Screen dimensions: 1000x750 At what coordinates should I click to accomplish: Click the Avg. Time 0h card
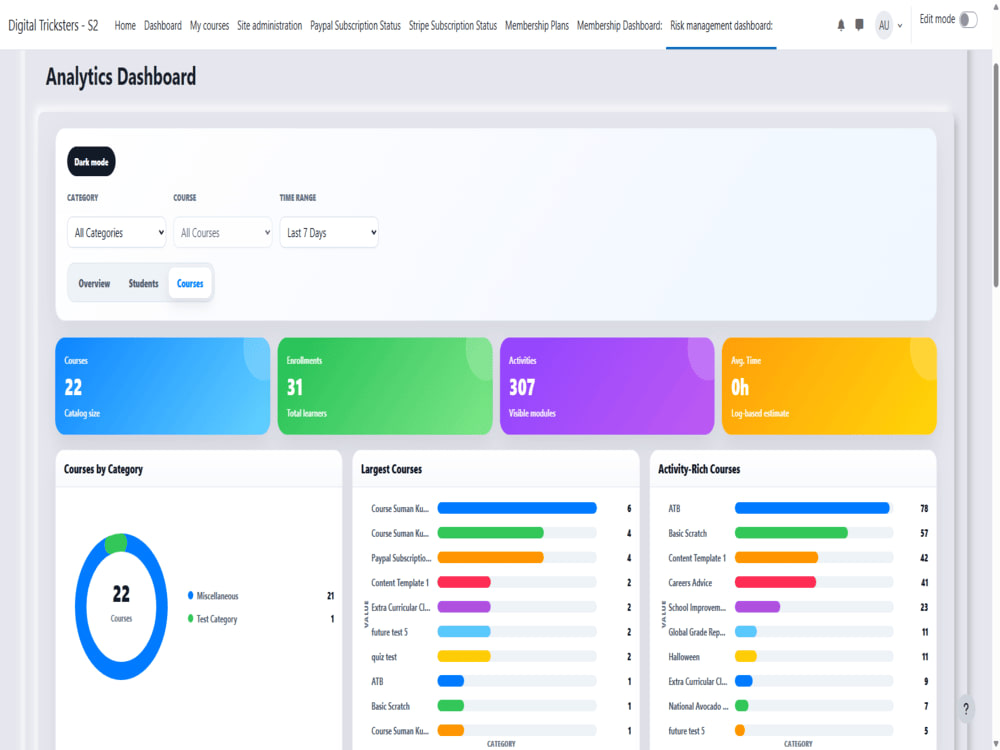click(x=829, y=386)
